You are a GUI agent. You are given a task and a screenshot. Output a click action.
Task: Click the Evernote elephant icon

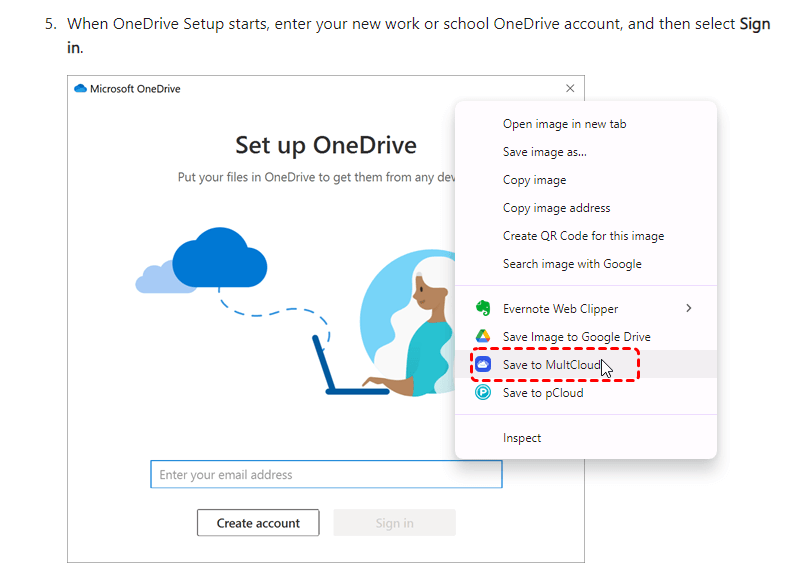[483, 308]
